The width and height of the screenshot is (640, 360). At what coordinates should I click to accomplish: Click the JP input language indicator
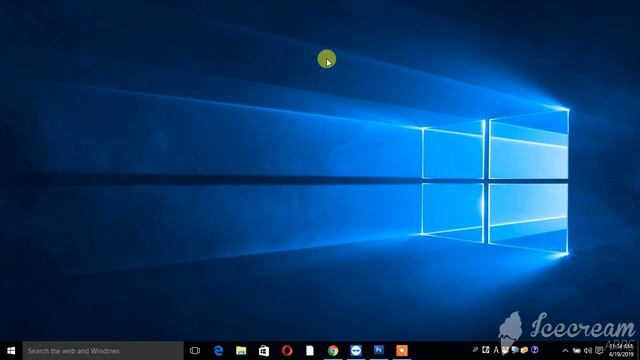[x=475, y=350]
